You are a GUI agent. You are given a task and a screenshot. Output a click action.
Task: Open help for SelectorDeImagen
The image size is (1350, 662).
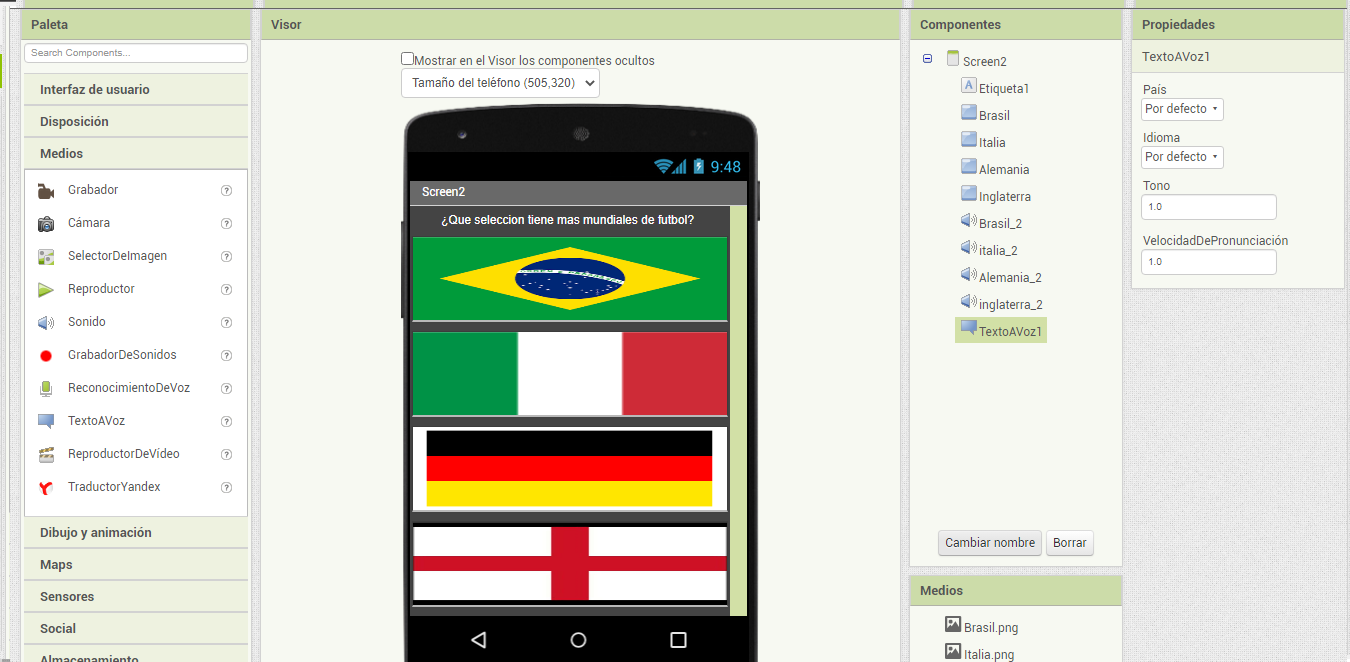[x=226, y=256]
